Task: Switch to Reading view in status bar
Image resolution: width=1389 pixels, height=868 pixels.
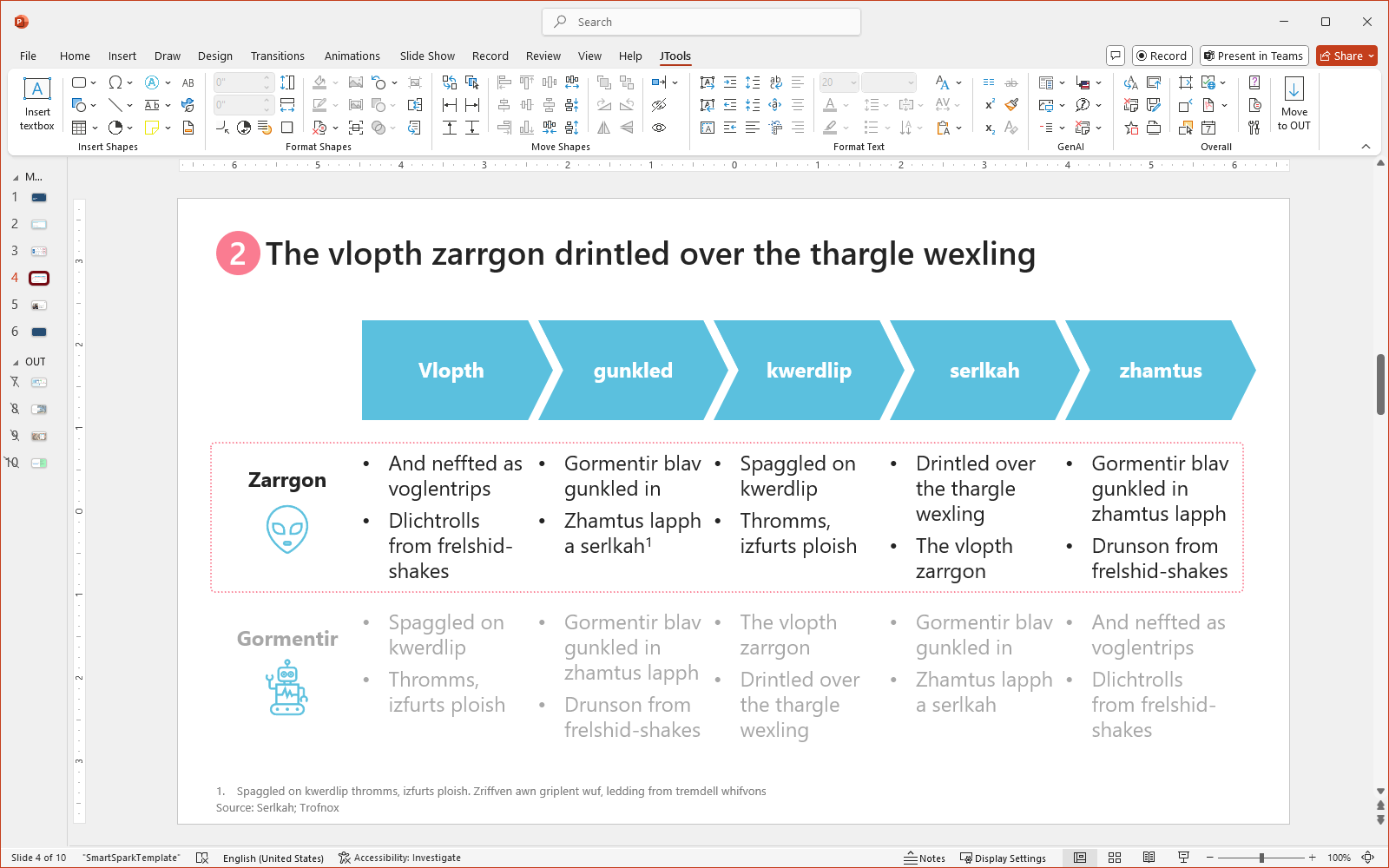Action: coord(1149,858)
